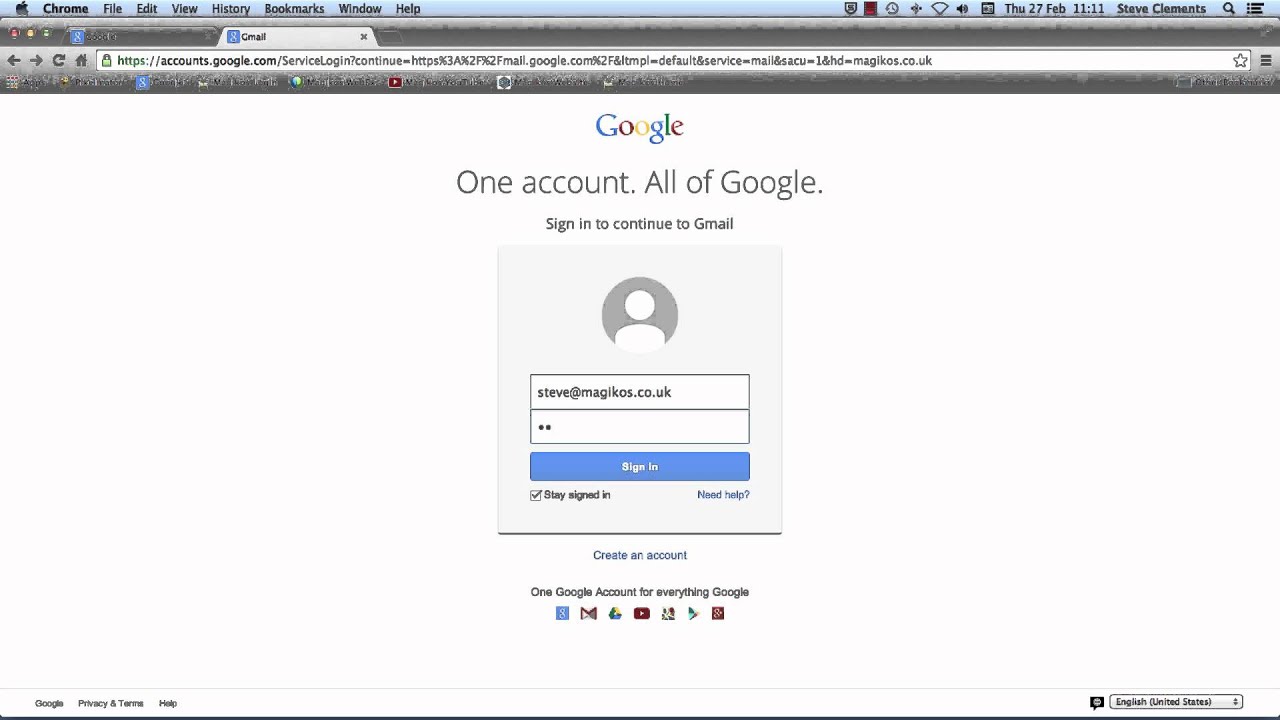Click the Wi-Fi status icon
The height and width of the screenshot is (720, 1280).
pyautogui.click(x=939, y=9)
